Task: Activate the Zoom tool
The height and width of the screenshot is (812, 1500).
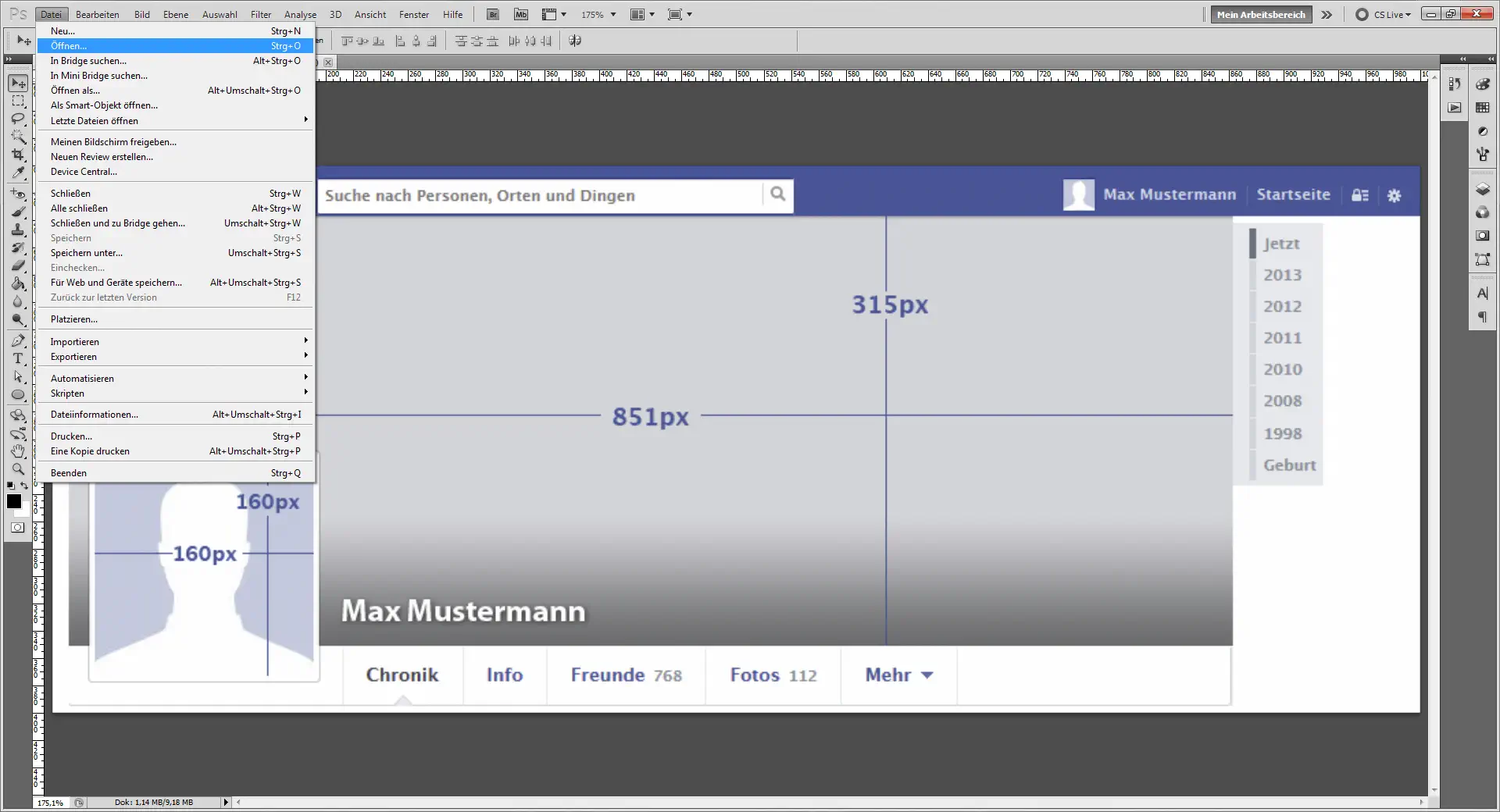Action: 18,469
